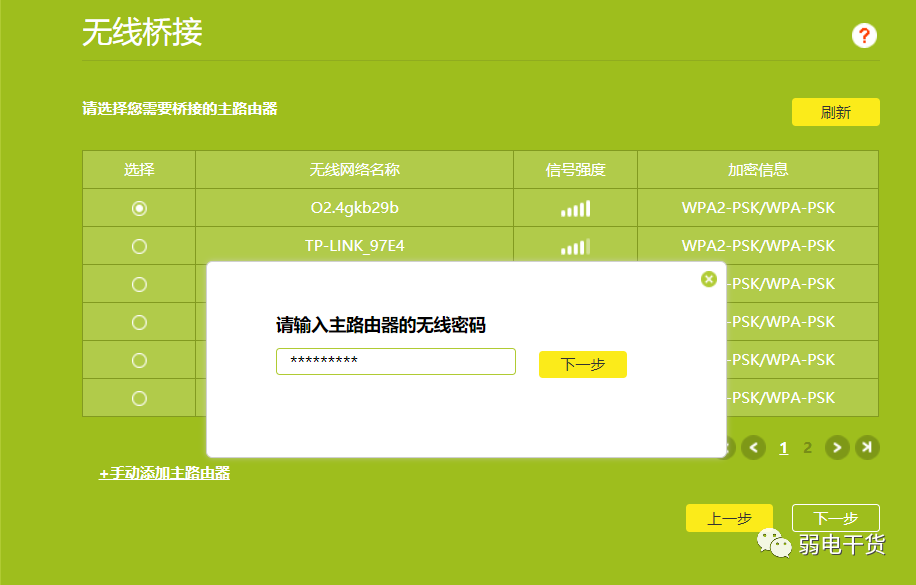This screenshot has height=585, width=916.
Task: Click +手动添加主路由器 link
Action: [164, 473]
